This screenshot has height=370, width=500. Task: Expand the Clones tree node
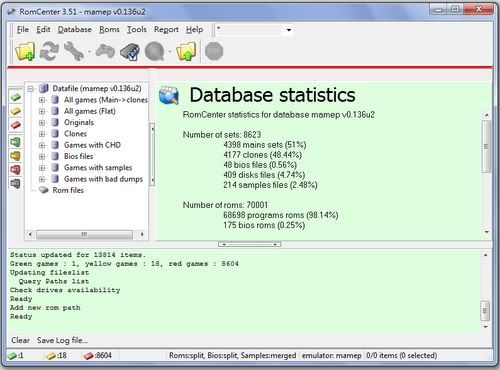click(x=42, y=134)
